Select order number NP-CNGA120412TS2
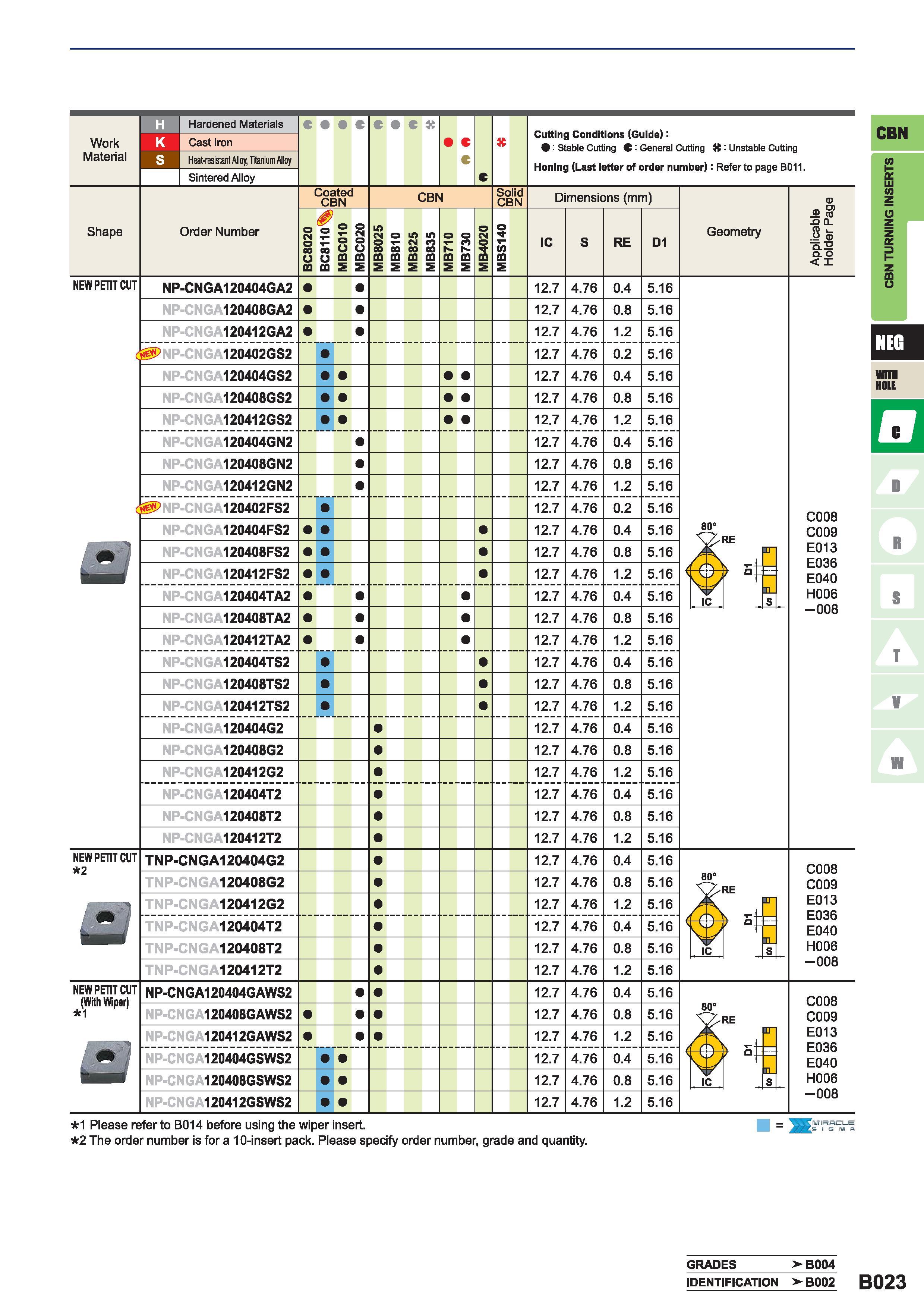924x1308 pixels. coord(226,706)
